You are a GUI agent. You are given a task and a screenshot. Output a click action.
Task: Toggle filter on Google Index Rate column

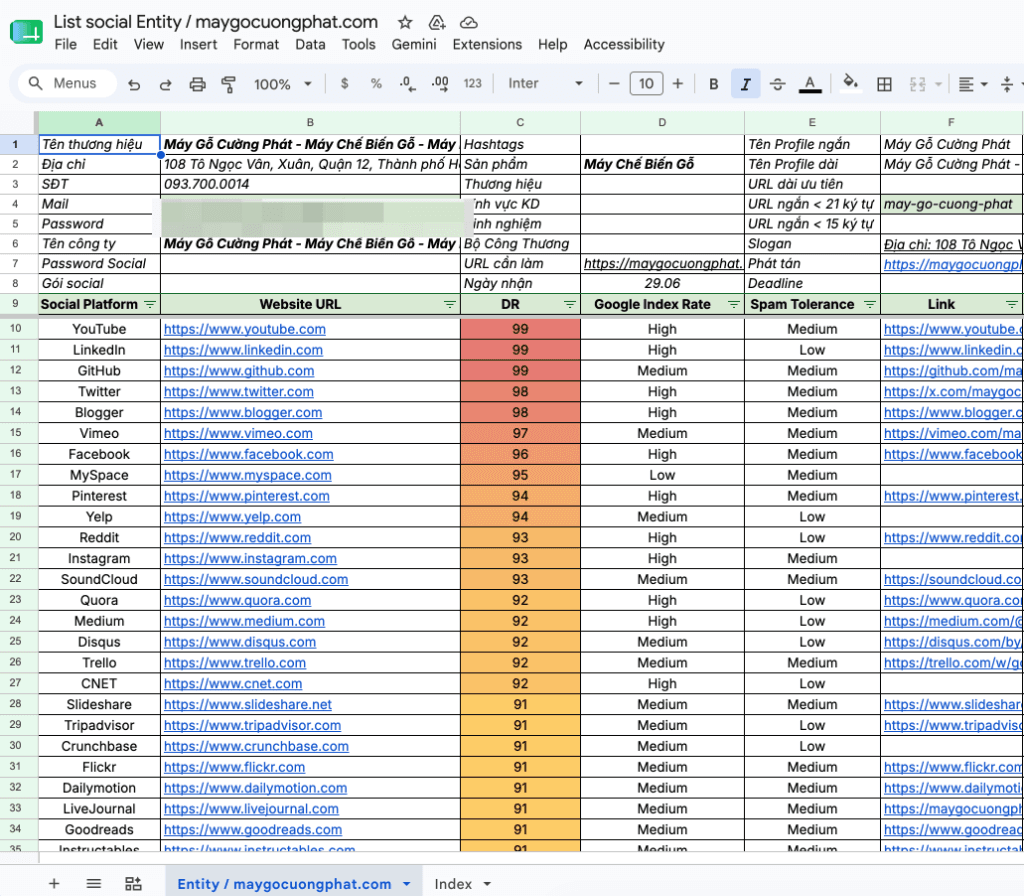click(x=733, y=304)
